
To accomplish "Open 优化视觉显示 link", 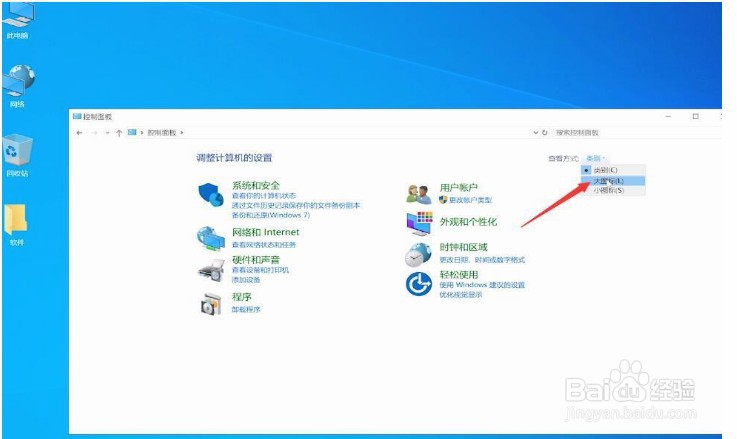I will click(x=461, y=295).
